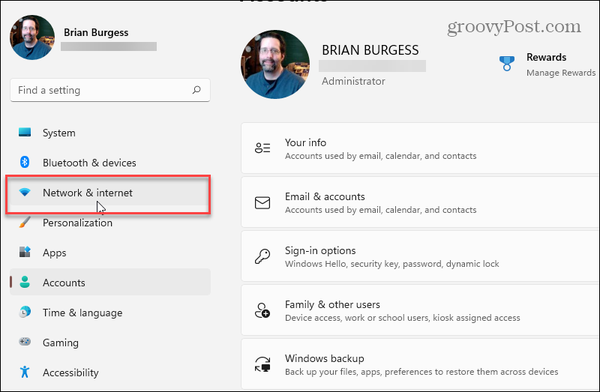The image size is (600, 392).
Task: Open the Your info card
Action: (420, 148)
